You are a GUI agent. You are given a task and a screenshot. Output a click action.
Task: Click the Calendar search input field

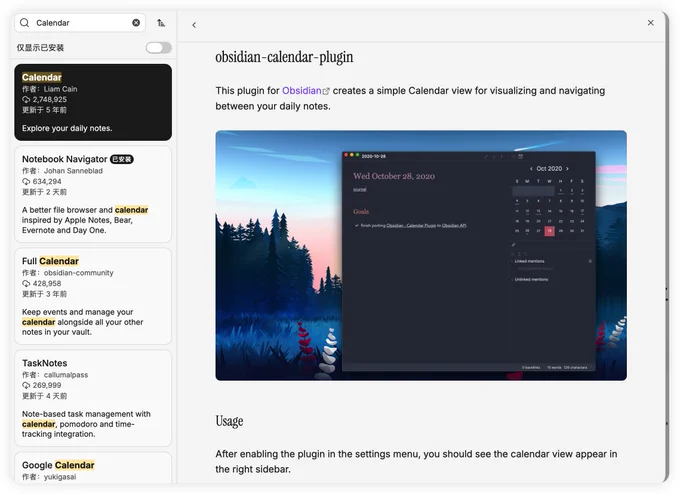tap(80, 23)
